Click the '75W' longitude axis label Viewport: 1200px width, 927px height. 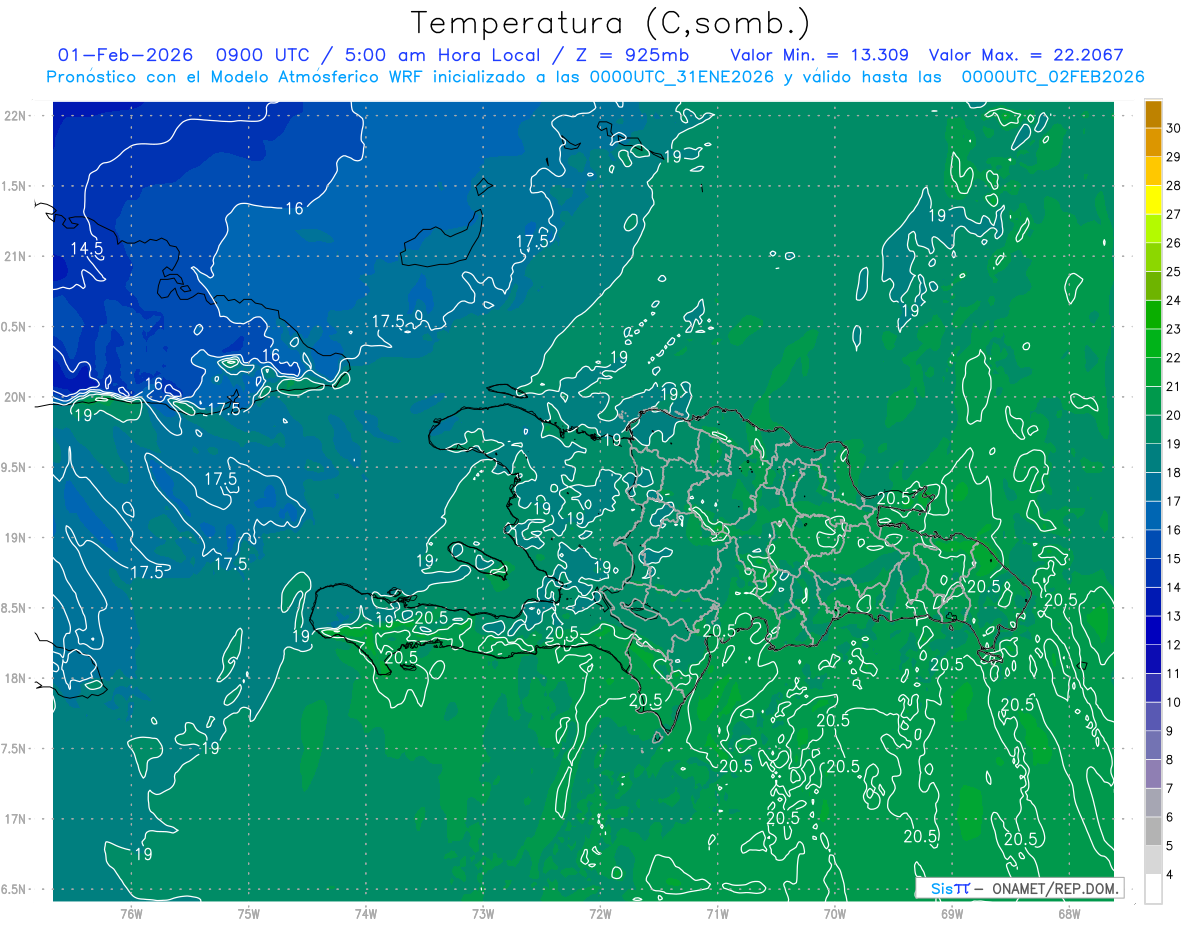pyautogui.click(x=249, y=913)
